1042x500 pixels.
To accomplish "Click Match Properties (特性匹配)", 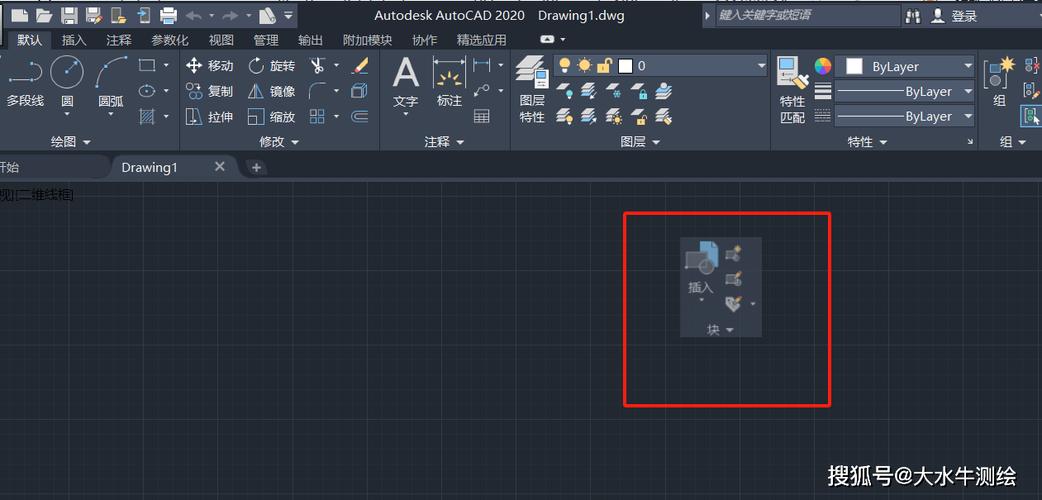I will click(x=792, y=90).
